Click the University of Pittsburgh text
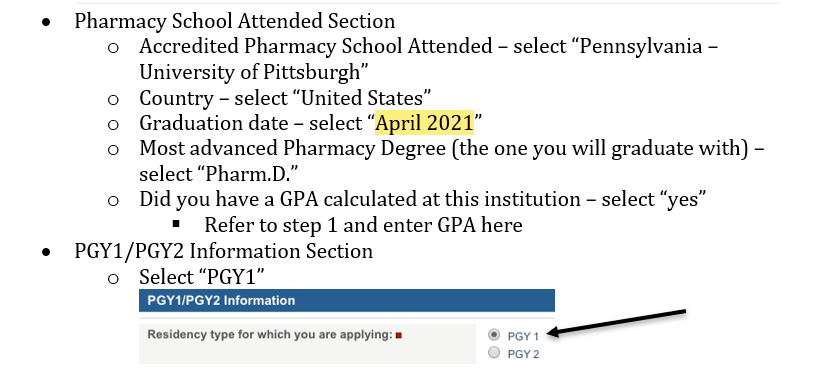The image size is (833, 368). point(250,72)
